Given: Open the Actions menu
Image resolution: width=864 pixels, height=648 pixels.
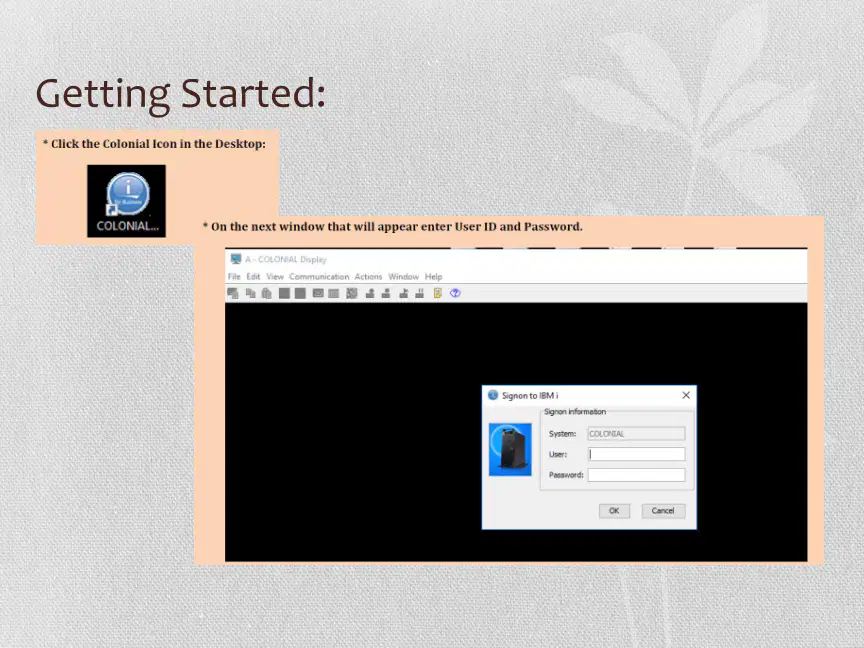Looking at the screenshot, I should (x=368, y=277).
